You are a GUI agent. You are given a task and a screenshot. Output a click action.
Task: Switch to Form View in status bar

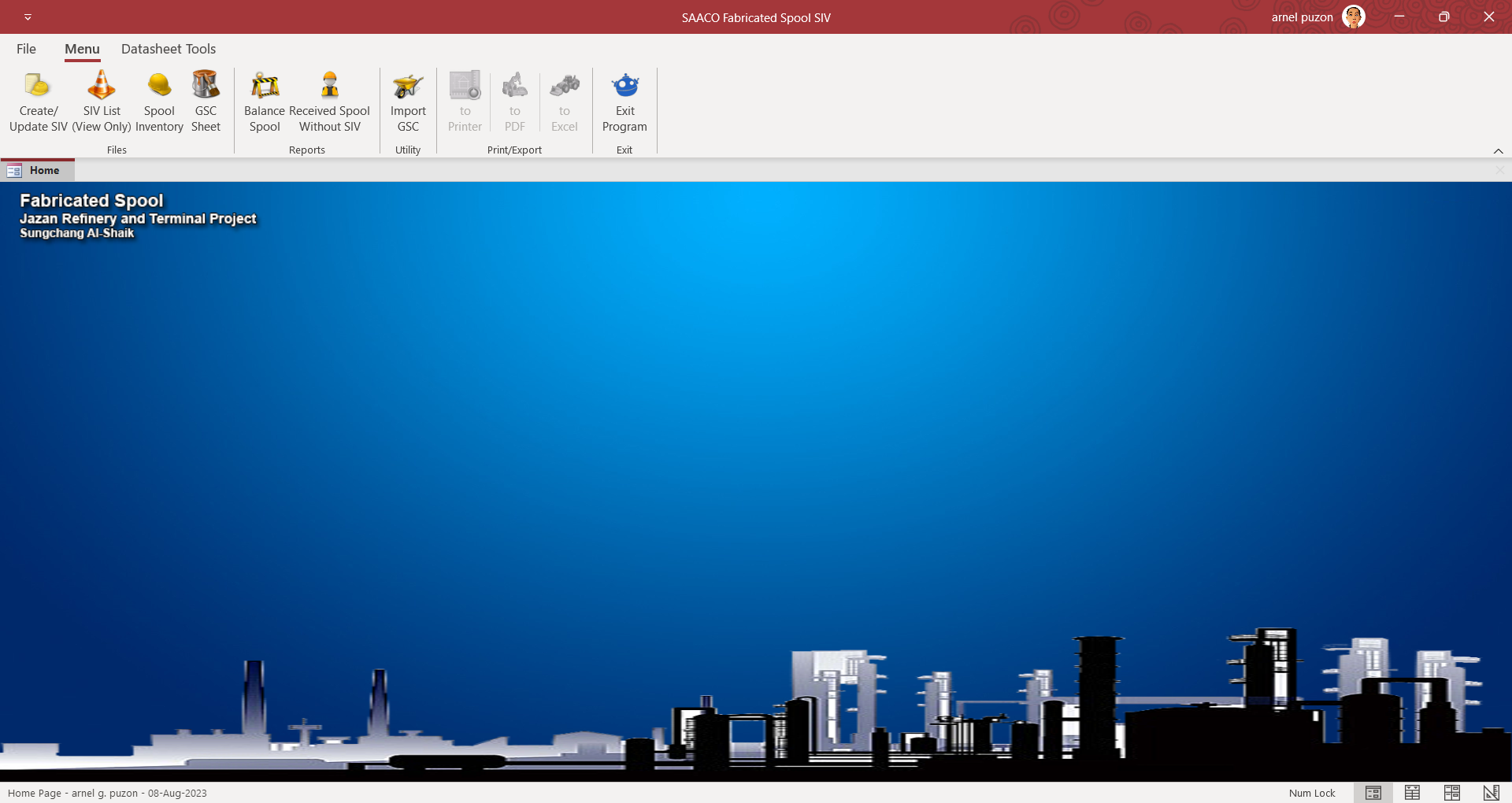[x=1373, y=793]
